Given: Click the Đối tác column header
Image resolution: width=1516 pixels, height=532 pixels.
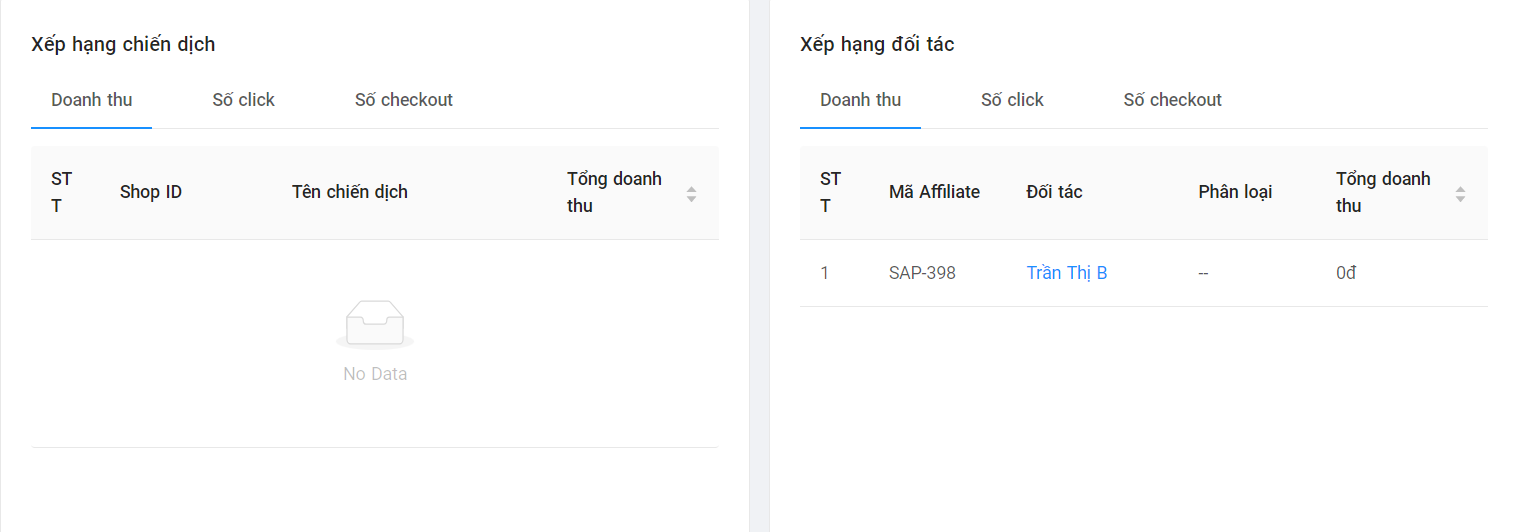Looking at the screenshot, I should 1055,192.
